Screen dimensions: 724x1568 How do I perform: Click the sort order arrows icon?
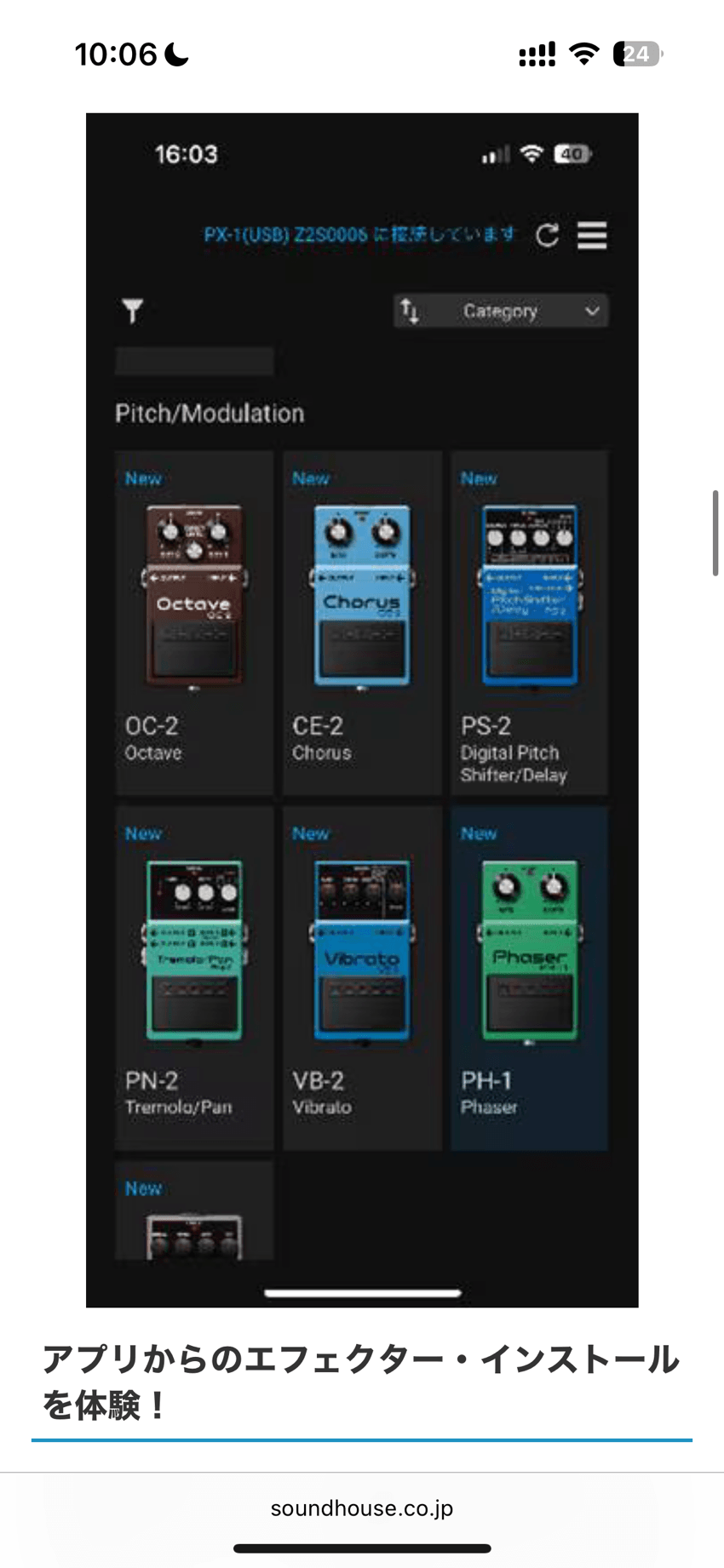(x=410, y=311)
